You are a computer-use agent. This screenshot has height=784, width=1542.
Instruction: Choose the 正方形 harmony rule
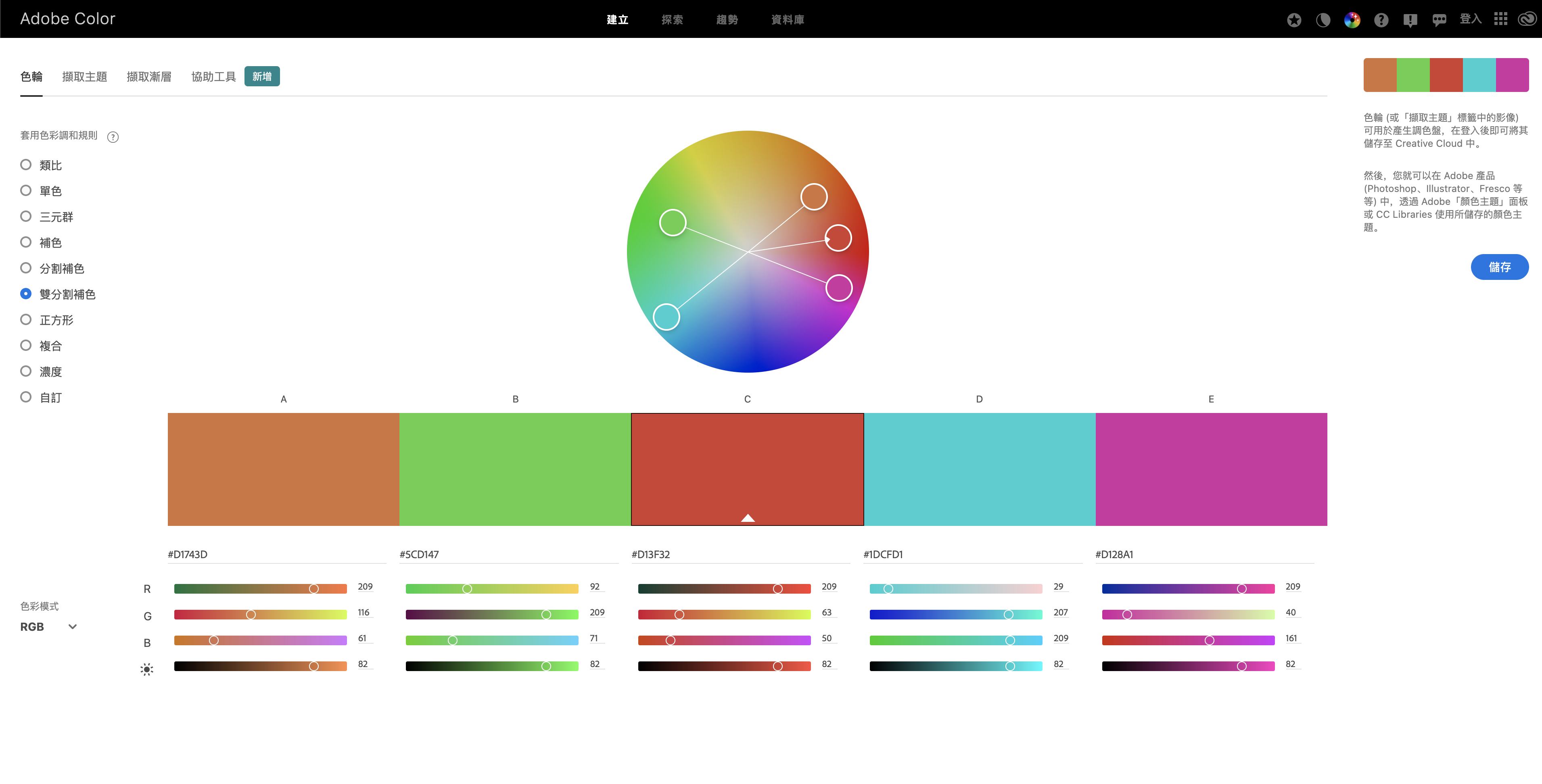pyautogui.click(x=47, y=319)
